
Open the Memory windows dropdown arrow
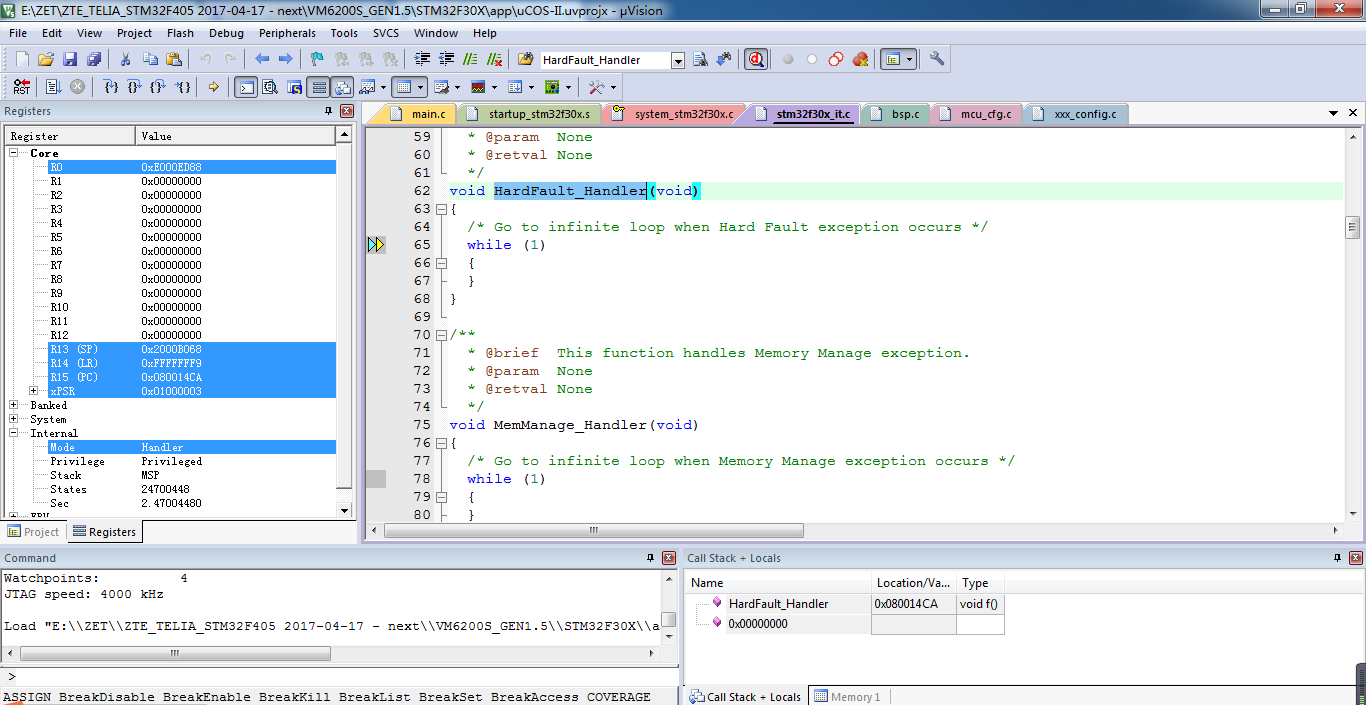(420, 87)
